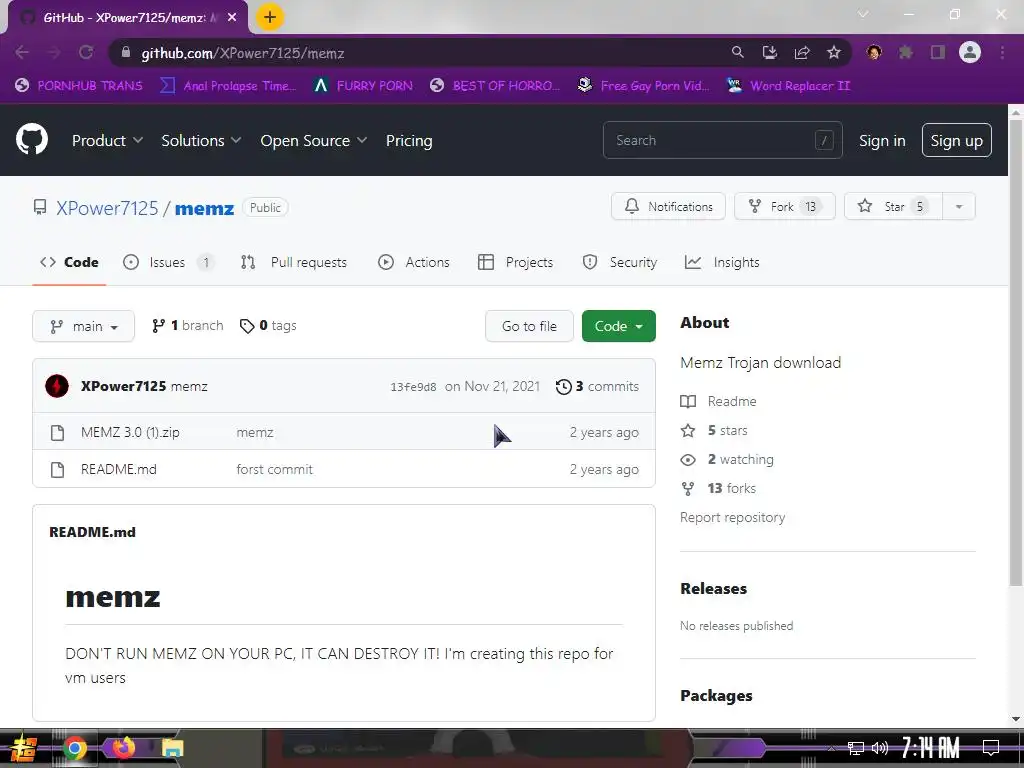Expand the Solutions menu
This screenshot has height=768, width=1024.
click(x=201, y=140)
